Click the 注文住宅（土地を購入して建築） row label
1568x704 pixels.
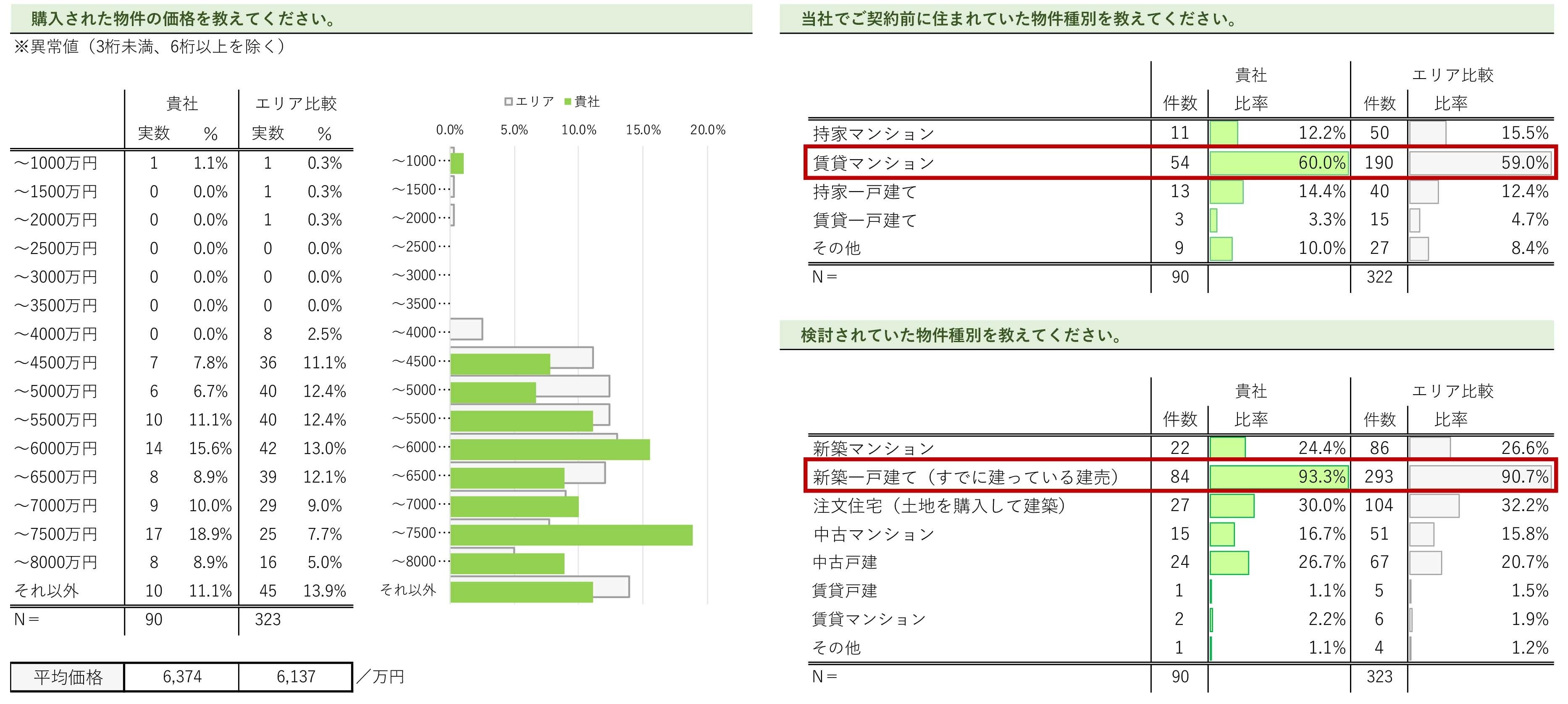(x=939, y=506)
